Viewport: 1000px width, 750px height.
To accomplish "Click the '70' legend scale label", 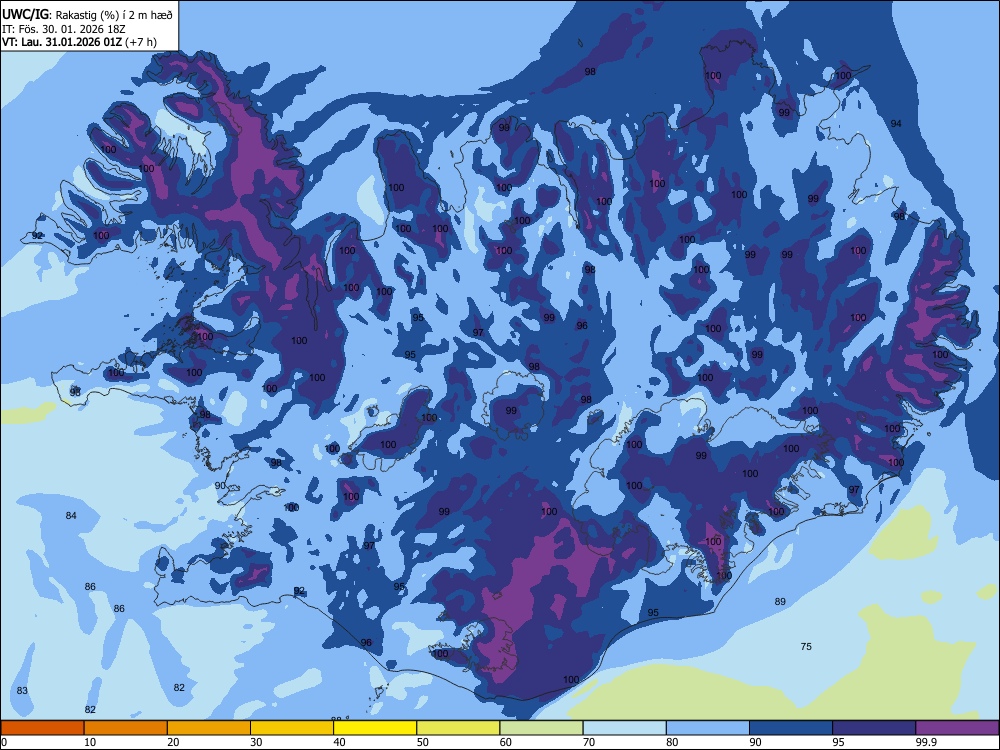I will [x=589, y=742].
